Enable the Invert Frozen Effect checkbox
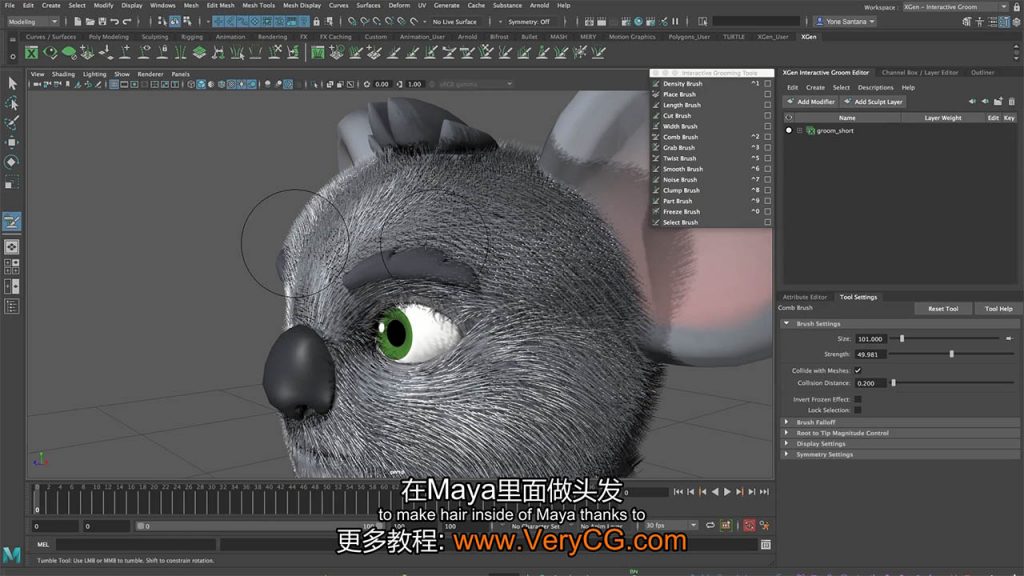Viewport: 1024px width, 576px height. pos(857,399)
